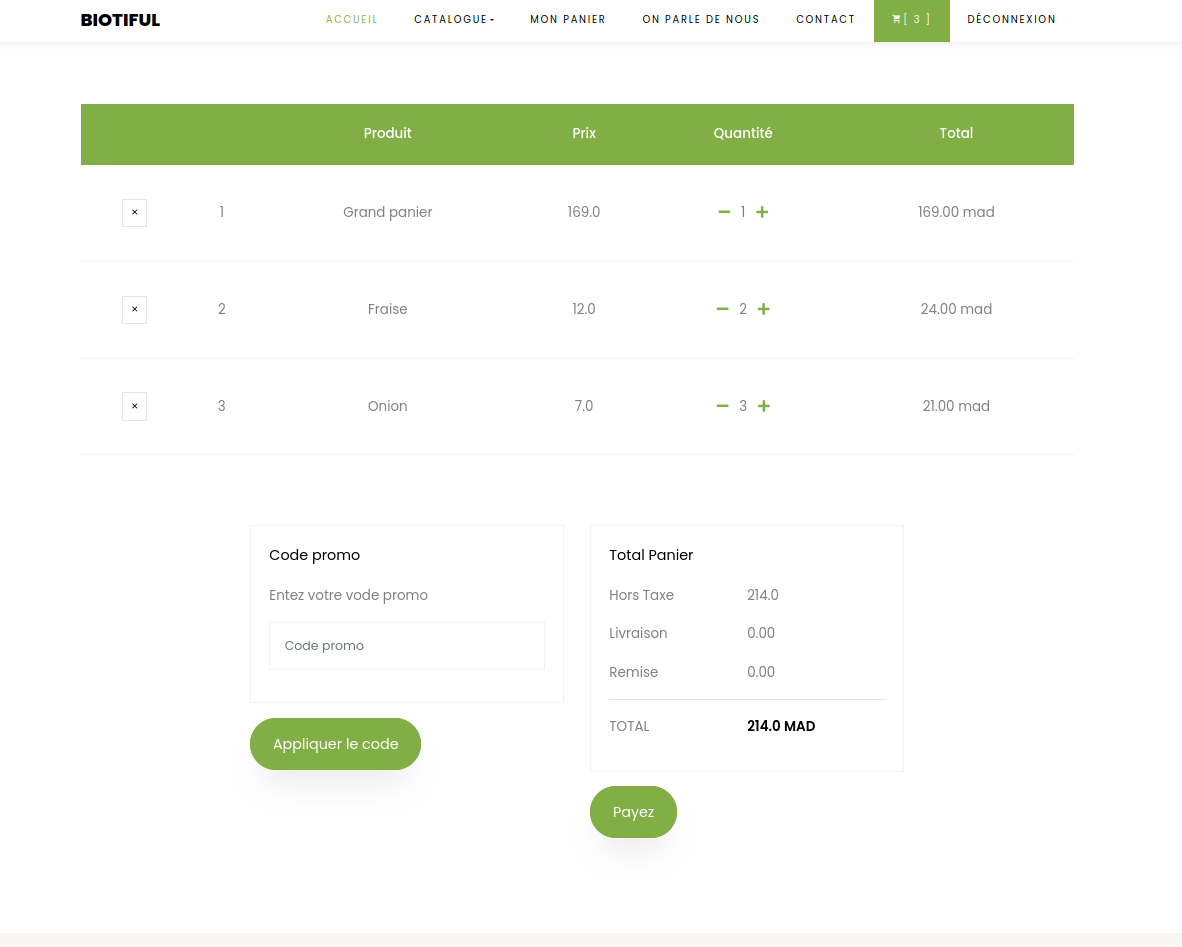
Task: Open the Contact page
Action: tap(825, 20)
